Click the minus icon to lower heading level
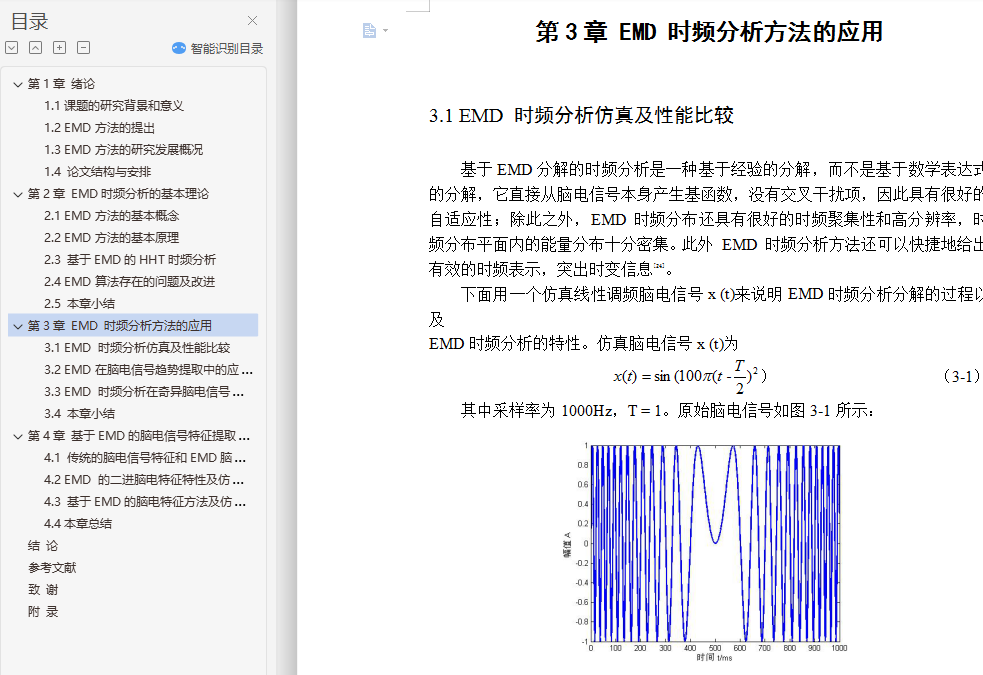 83,48
